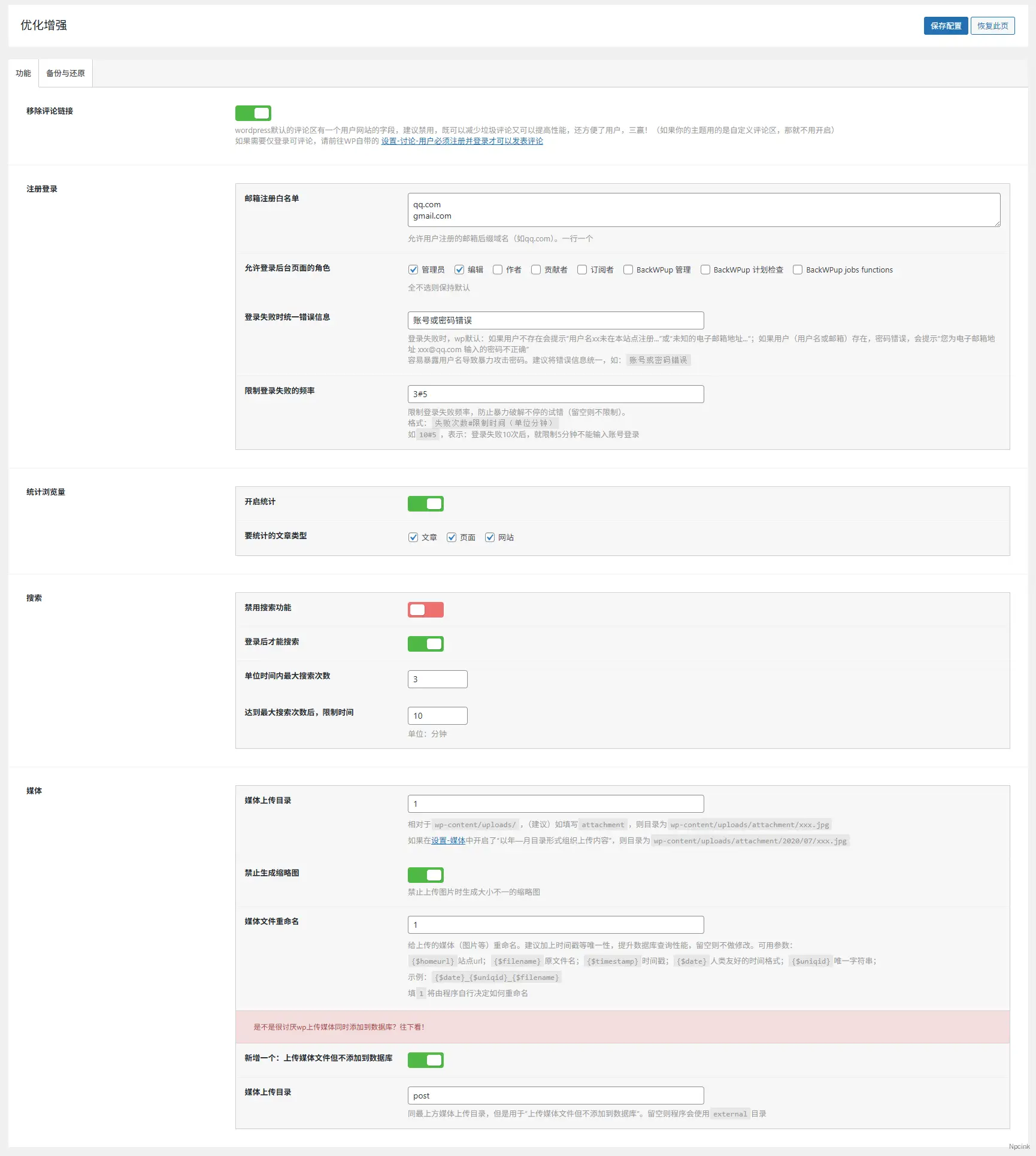This screenshot has width=1036, height=1156.
Task: Disable the 禁止生成缩略图 toggle
Action: pos(425,875)
